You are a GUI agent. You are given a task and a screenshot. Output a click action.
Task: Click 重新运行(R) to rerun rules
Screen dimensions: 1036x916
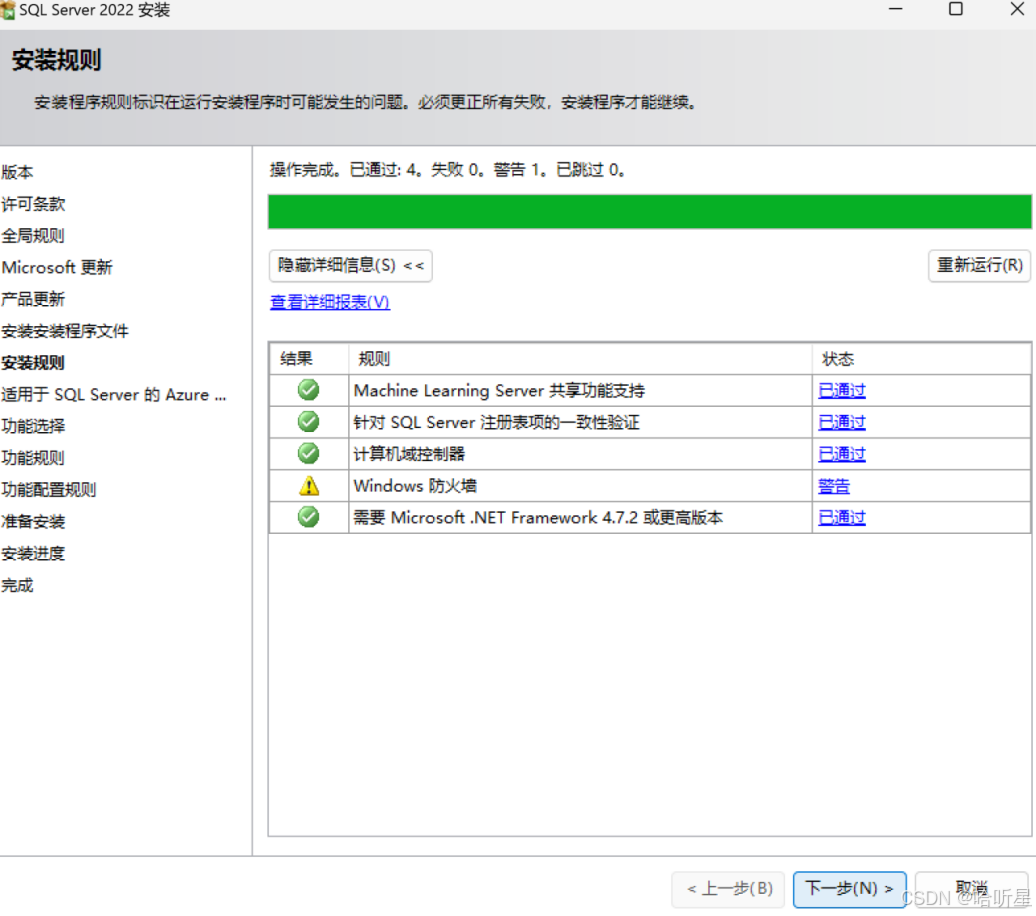[979, 266]
